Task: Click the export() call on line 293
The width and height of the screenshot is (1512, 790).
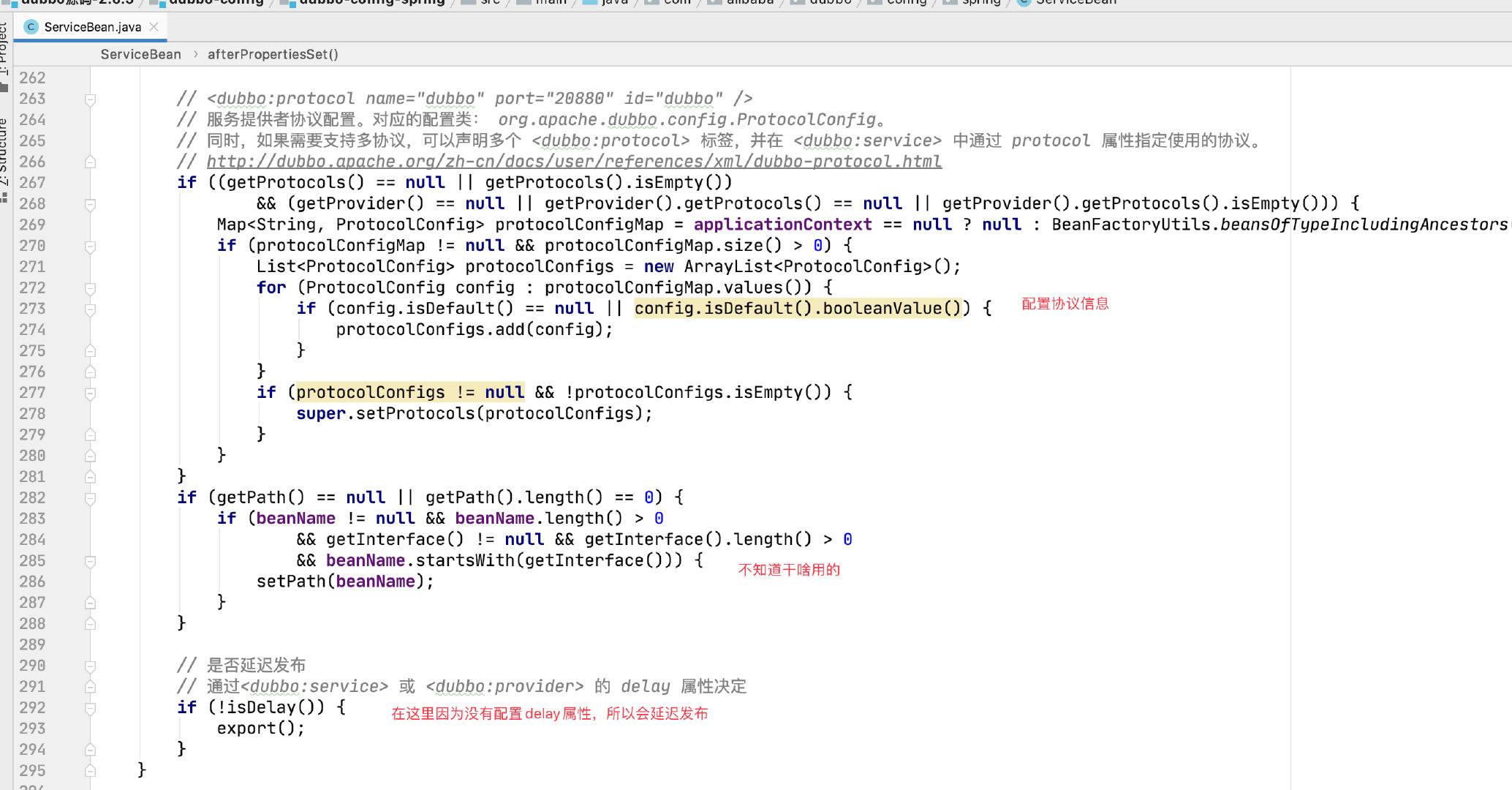Action: pos(260,729)
